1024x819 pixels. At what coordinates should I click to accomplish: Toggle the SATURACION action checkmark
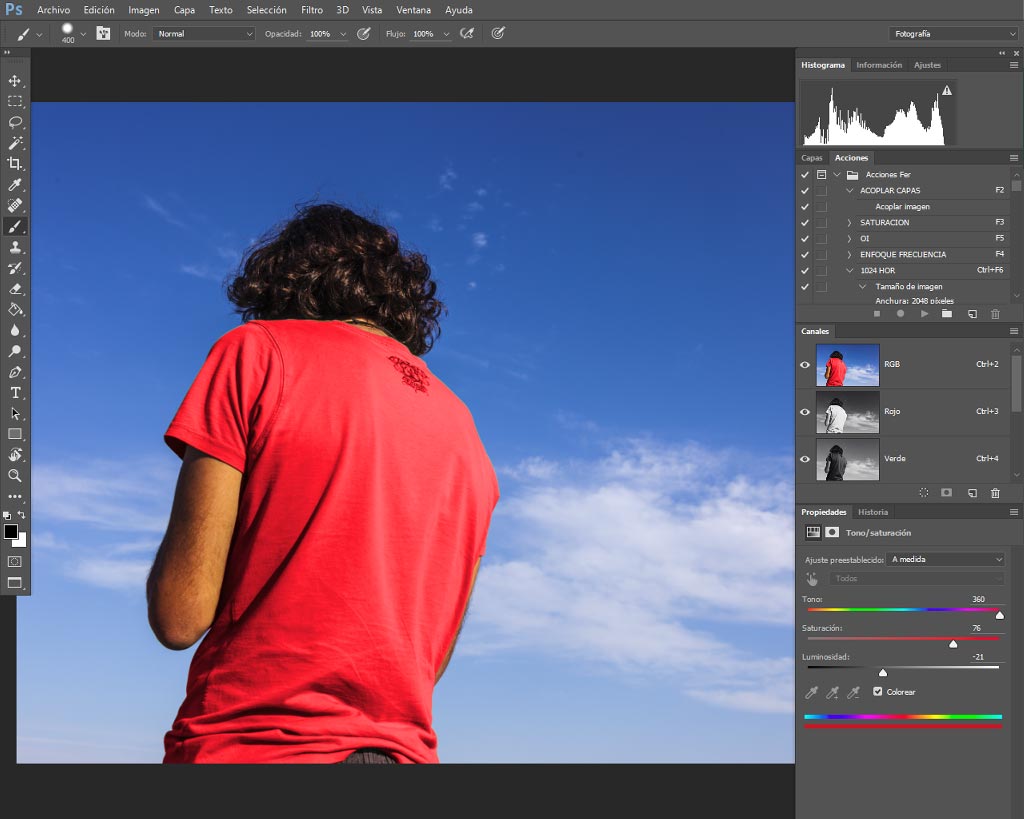(805, 223)
